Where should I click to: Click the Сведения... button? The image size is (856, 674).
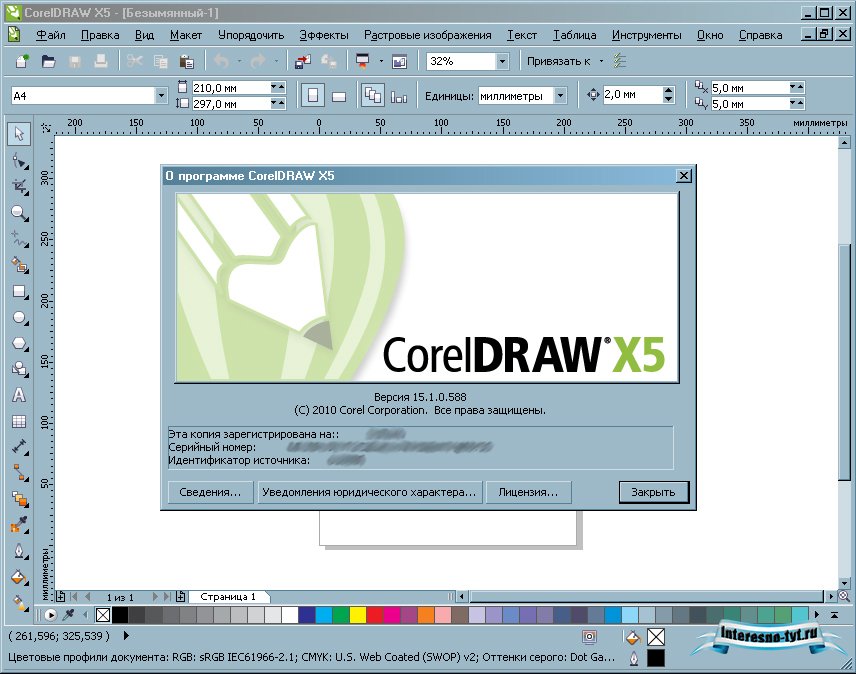[x=210, y=492]
